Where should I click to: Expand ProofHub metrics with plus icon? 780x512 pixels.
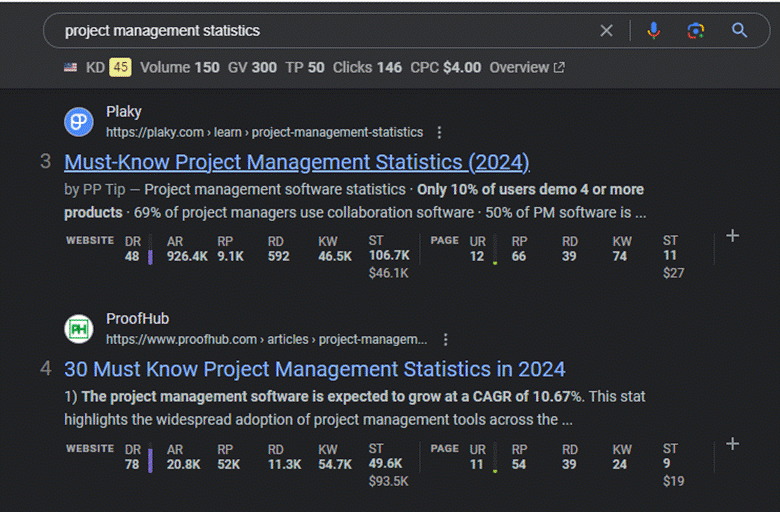click(x=732, y=444)
